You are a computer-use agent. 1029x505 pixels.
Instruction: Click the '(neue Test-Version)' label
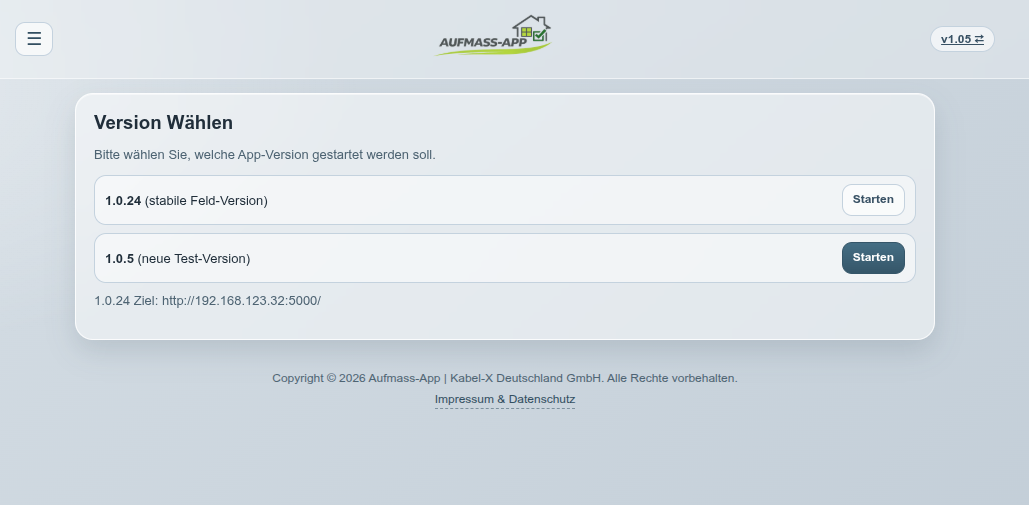(194, 259)
